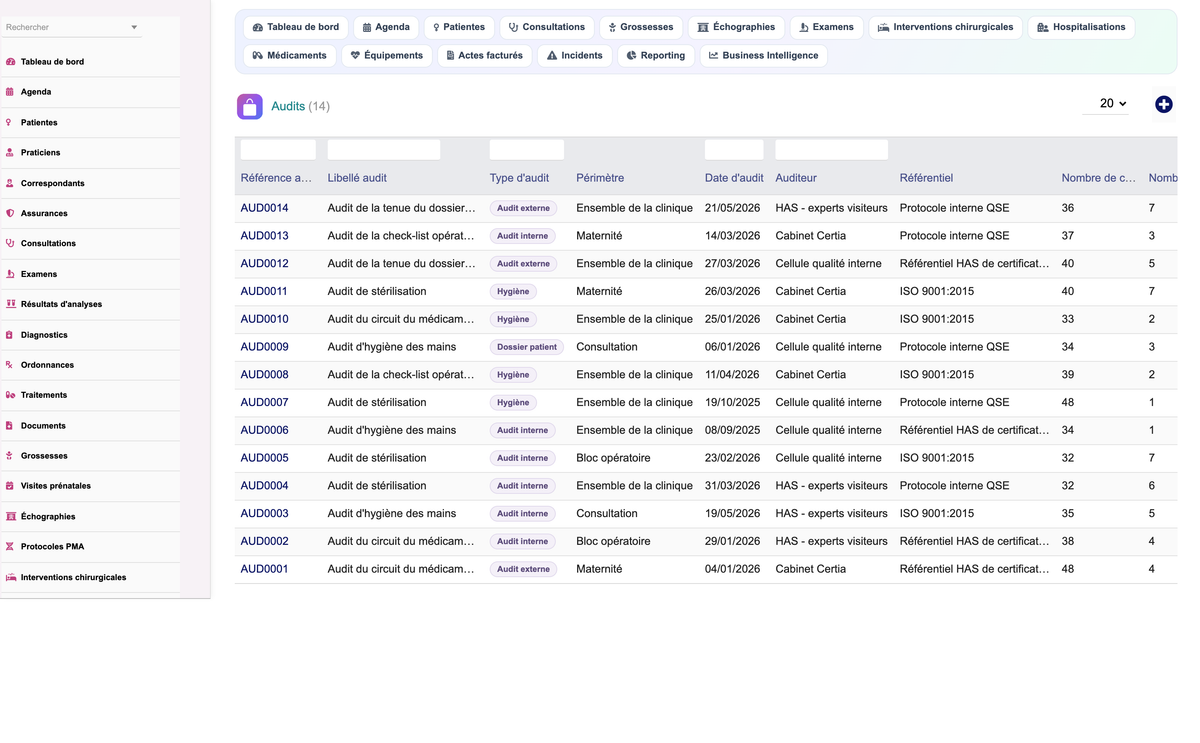Screen dimensions: 1200x743
Task: Open Échographies tab in top navigation
Action: coord(736,27)
